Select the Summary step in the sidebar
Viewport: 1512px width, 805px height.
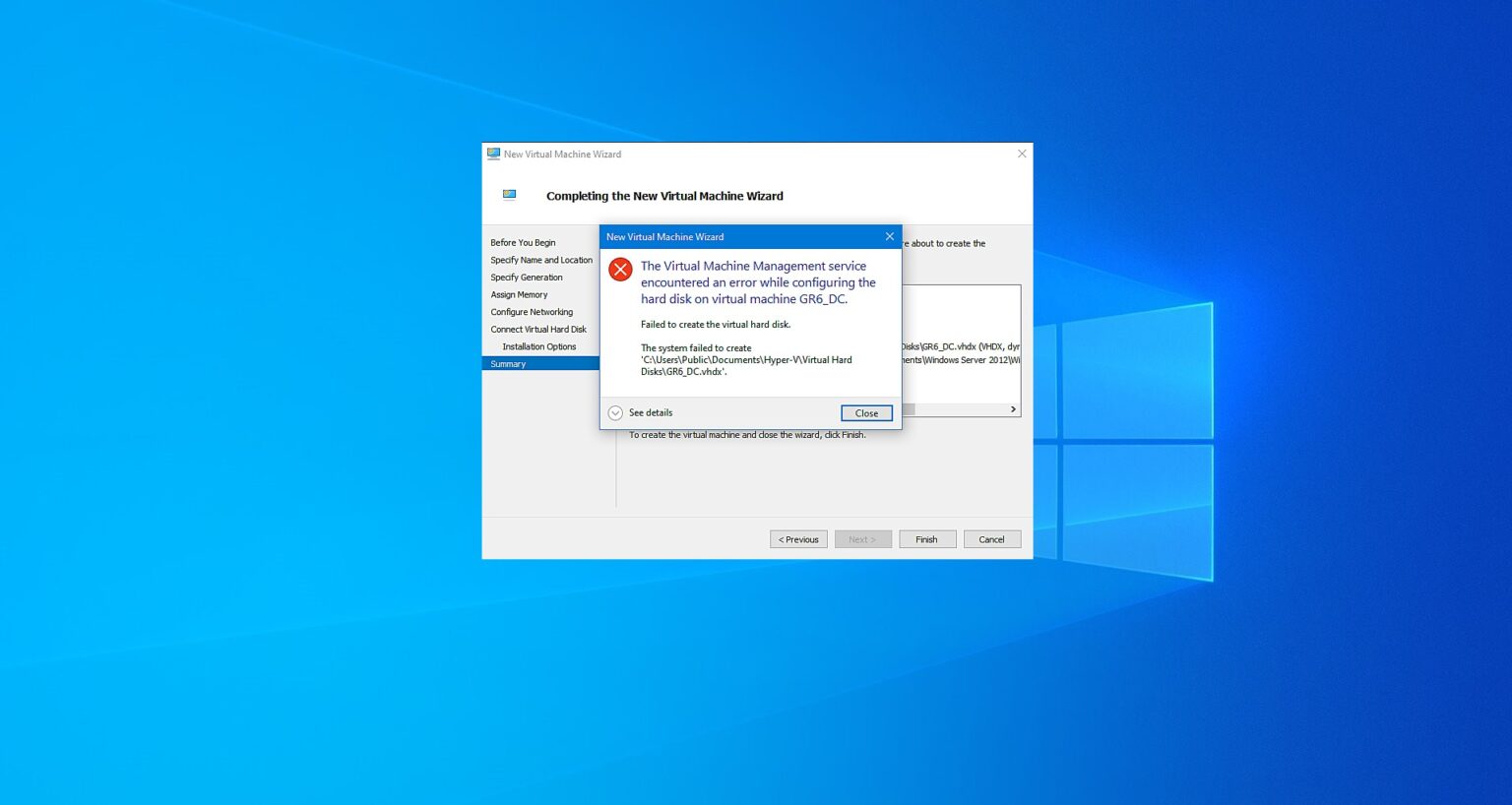[508, 363]
